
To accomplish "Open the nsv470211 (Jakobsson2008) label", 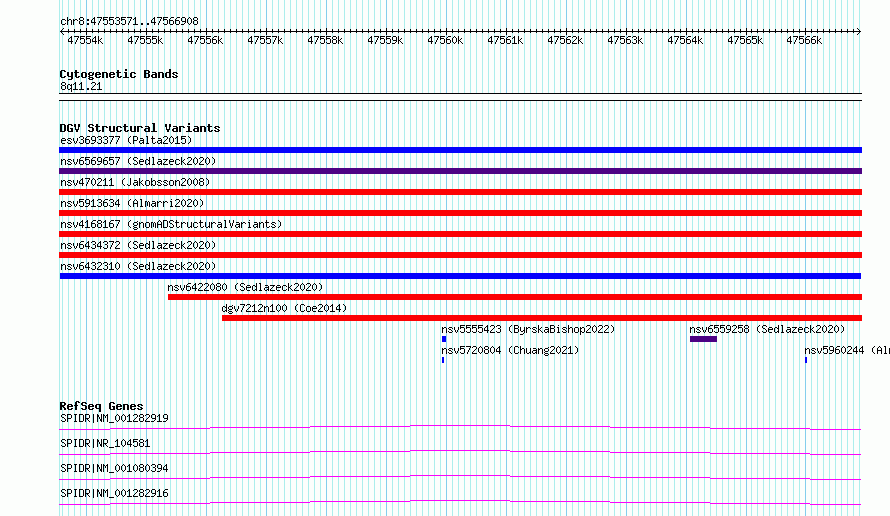I will [x=135, y=182].
